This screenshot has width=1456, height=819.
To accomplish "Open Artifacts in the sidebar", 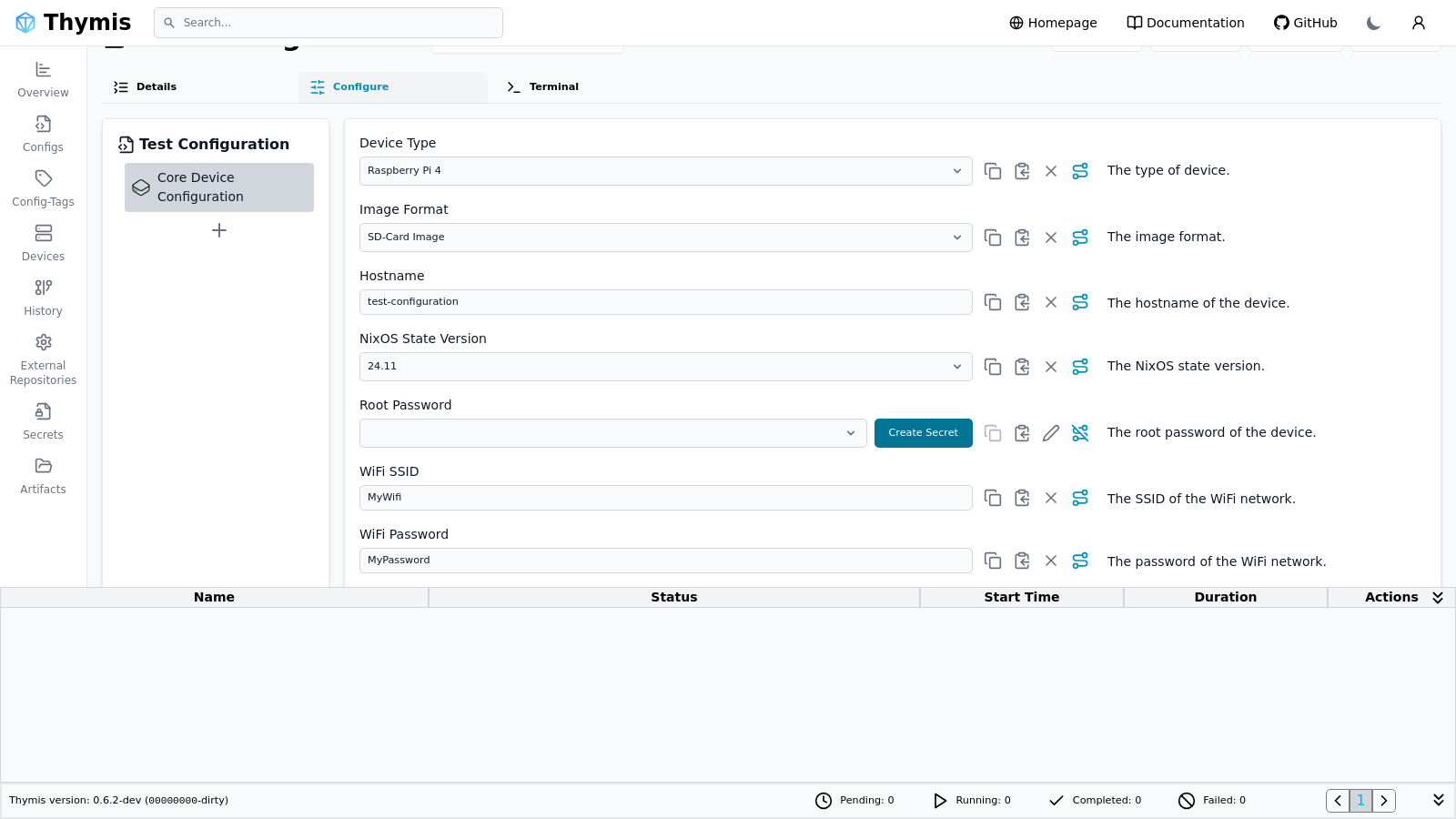I will coord(43,477).
